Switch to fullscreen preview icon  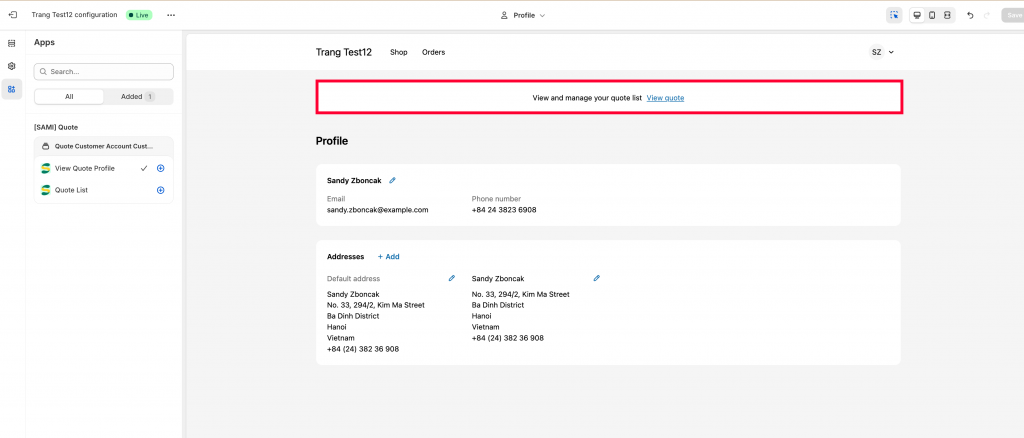pos(947,15)
